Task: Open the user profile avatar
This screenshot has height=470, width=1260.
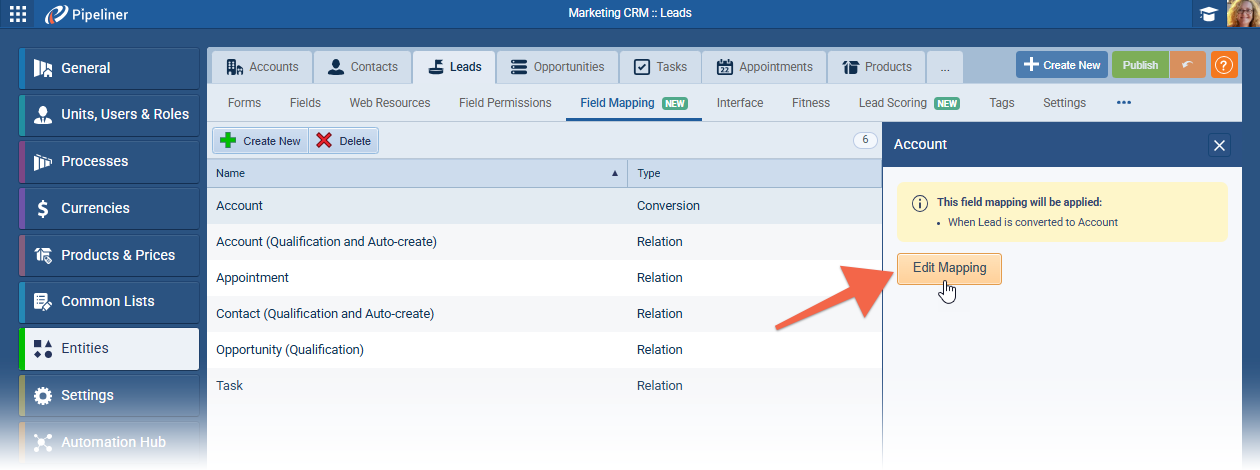Action: 1242,14
